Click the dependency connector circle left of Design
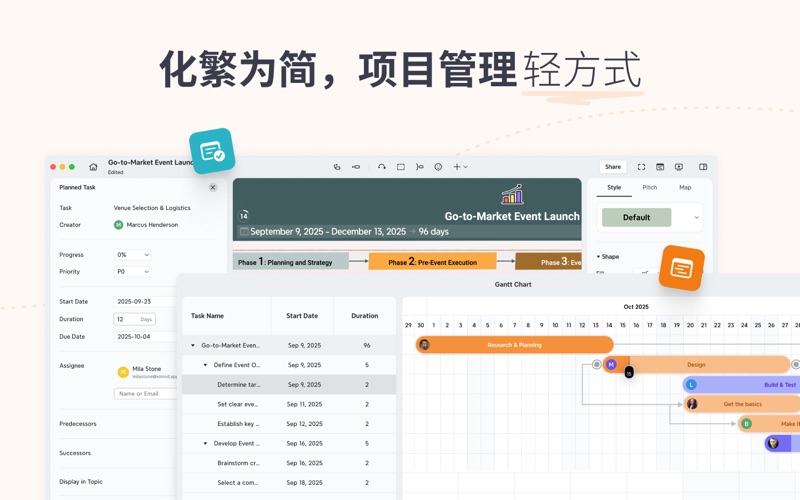This screenshot has height=500, width=800. click(596, 364)
